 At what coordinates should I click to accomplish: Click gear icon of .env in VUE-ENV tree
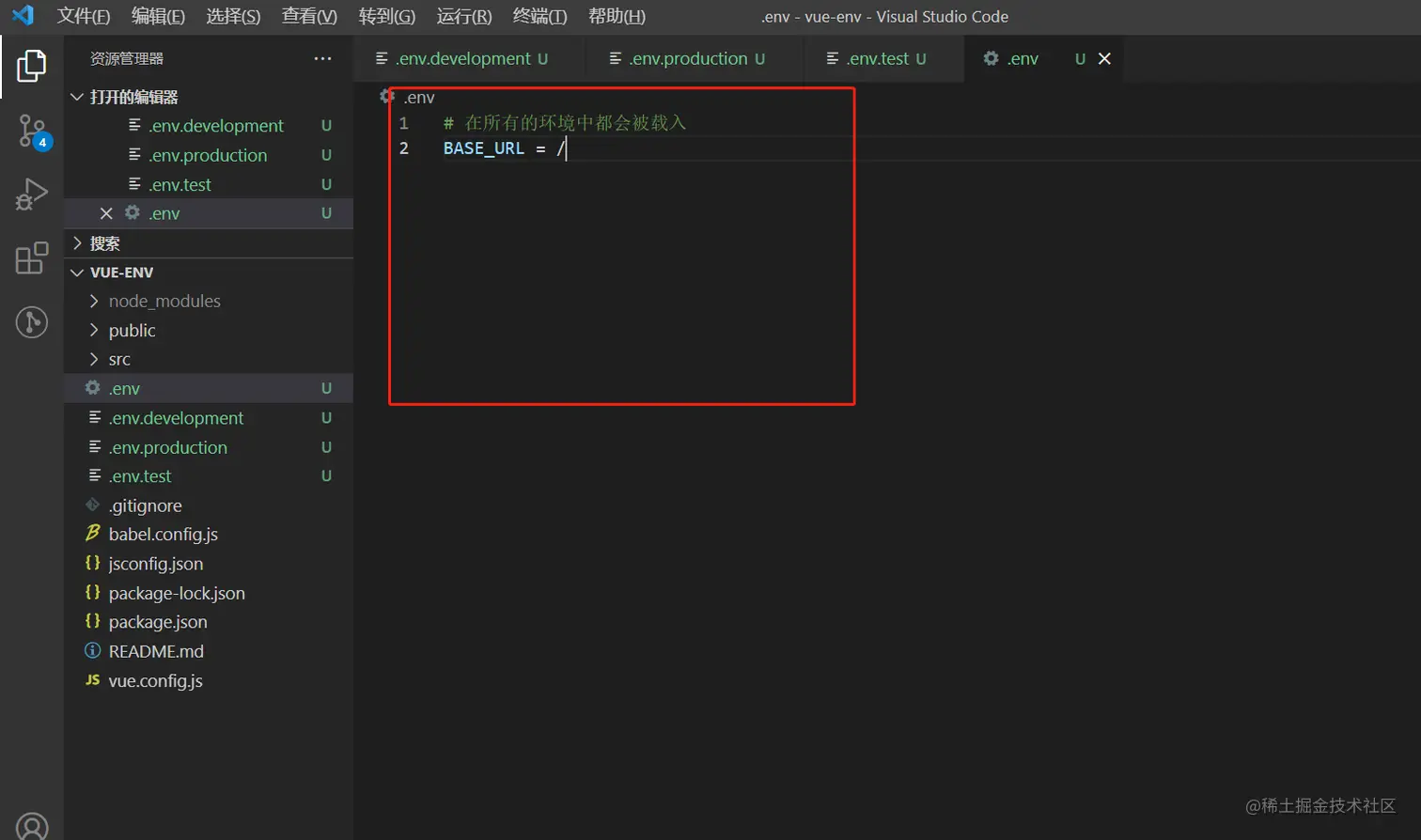[92, 387]
